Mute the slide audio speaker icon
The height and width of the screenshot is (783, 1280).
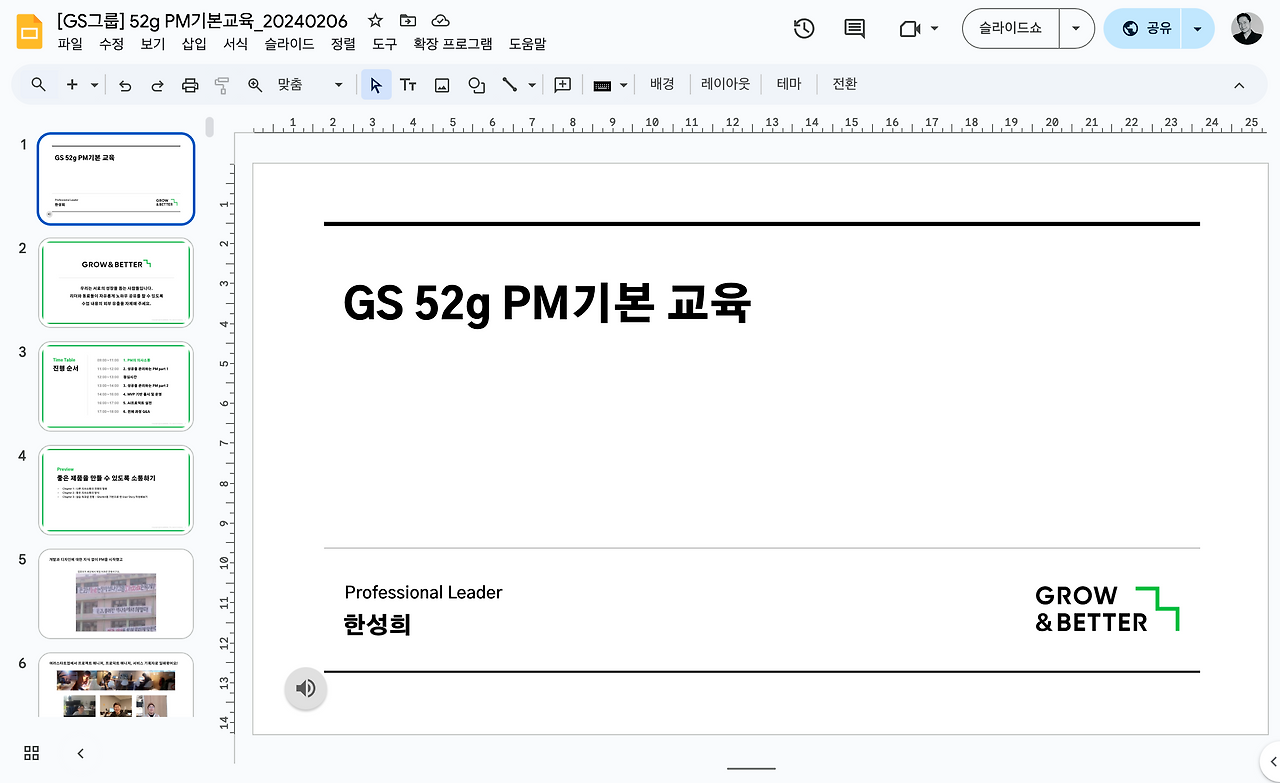coord(305,689)
